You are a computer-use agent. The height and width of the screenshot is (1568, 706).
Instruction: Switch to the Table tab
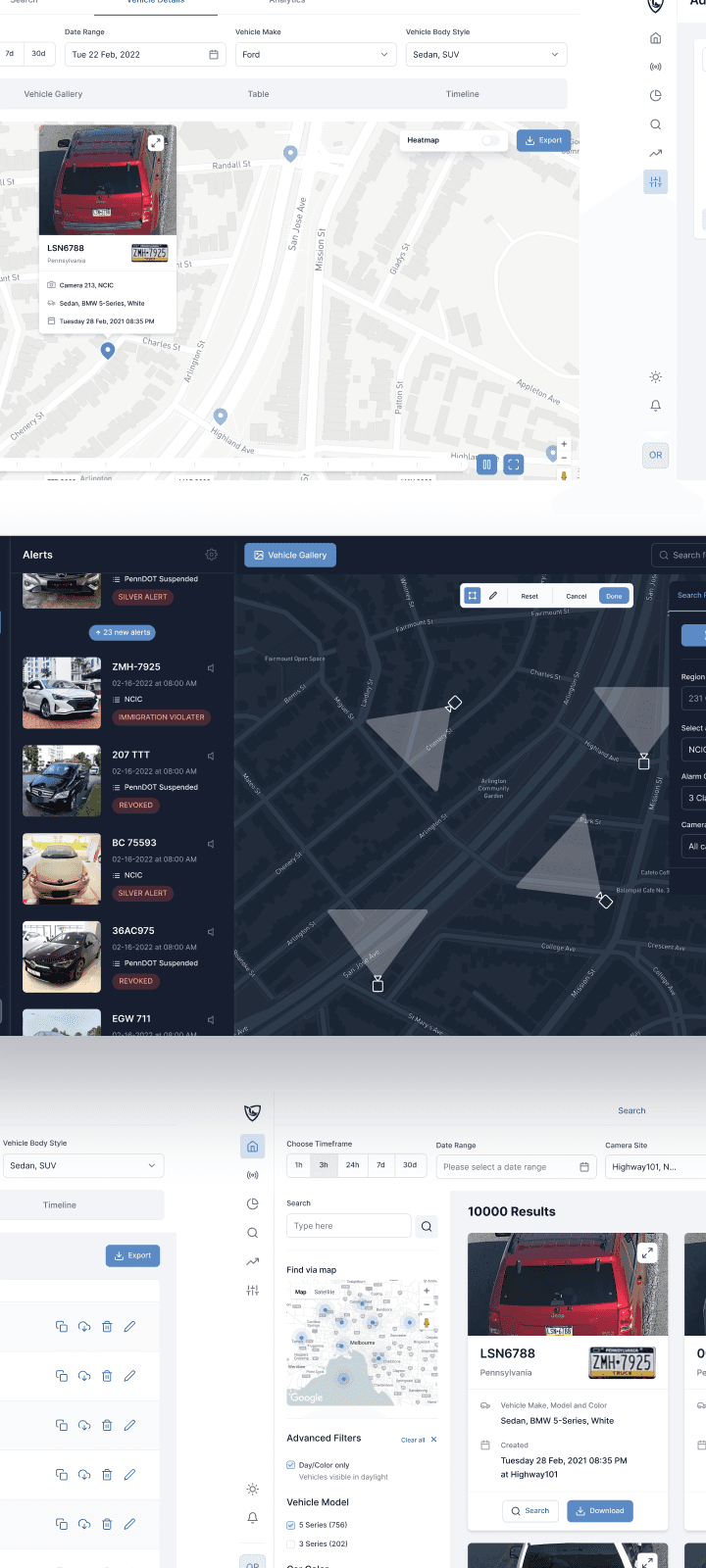(258, 94)
